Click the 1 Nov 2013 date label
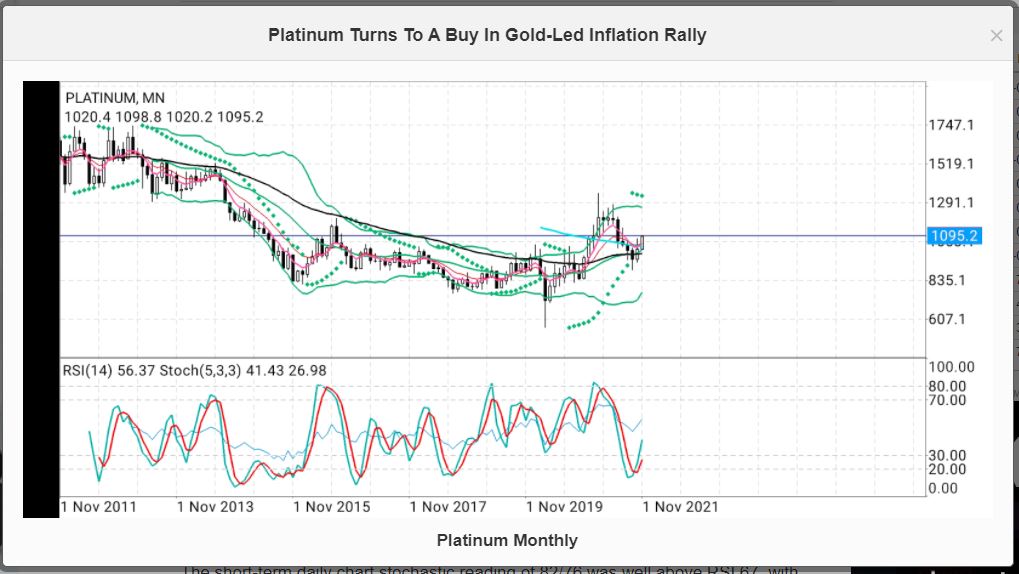The width and height of the screenshot is (1019, 574). (215, 507)
